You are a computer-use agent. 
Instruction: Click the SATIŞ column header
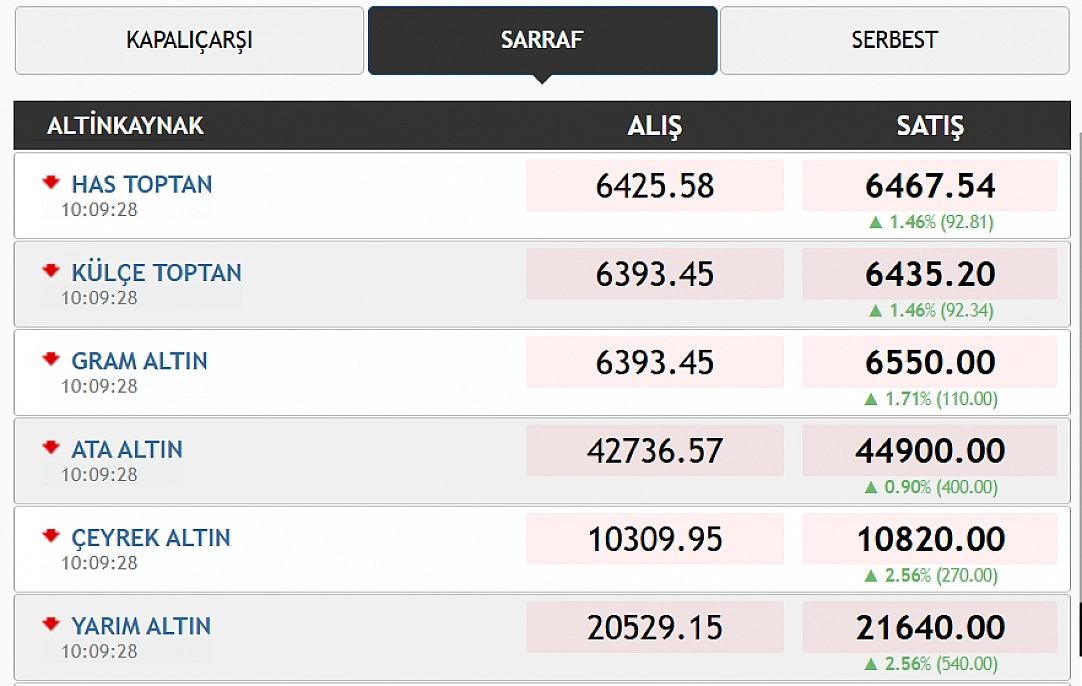click(x=929, y=127)
